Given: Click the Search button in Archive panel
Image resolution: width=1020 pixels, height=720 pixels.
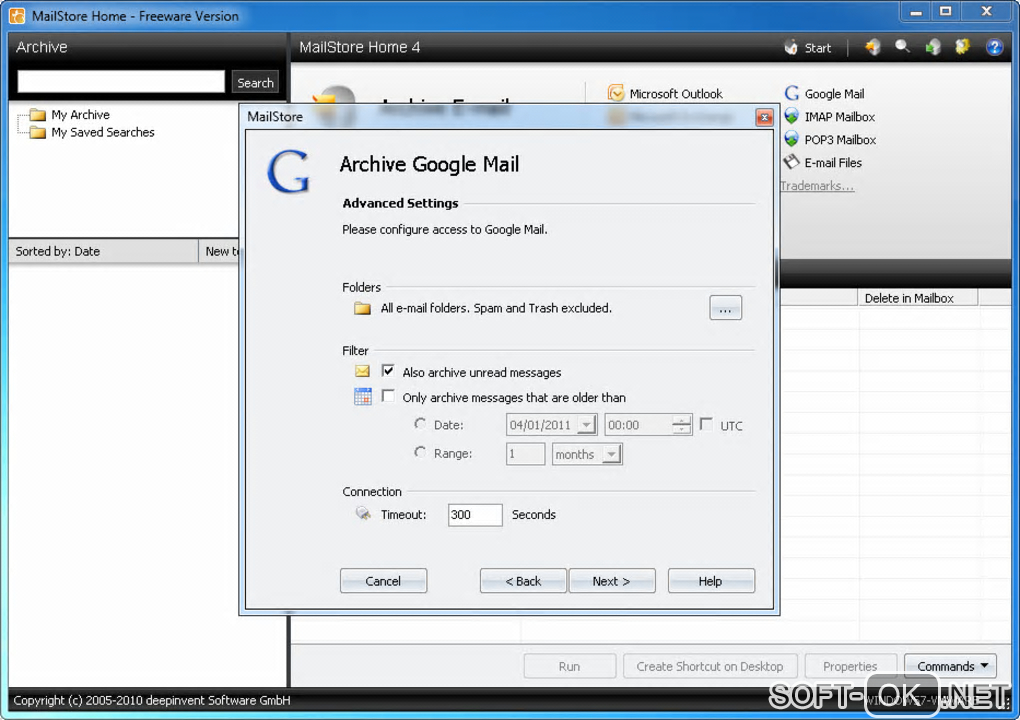Looking at the screenshot, I should coord(255,83).
